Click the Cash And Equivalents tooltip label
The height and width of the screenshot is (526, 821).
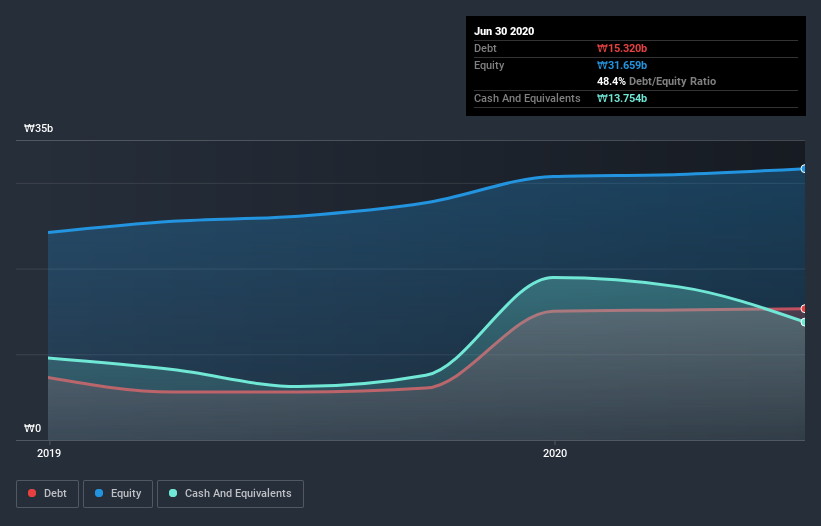(527, 98)
